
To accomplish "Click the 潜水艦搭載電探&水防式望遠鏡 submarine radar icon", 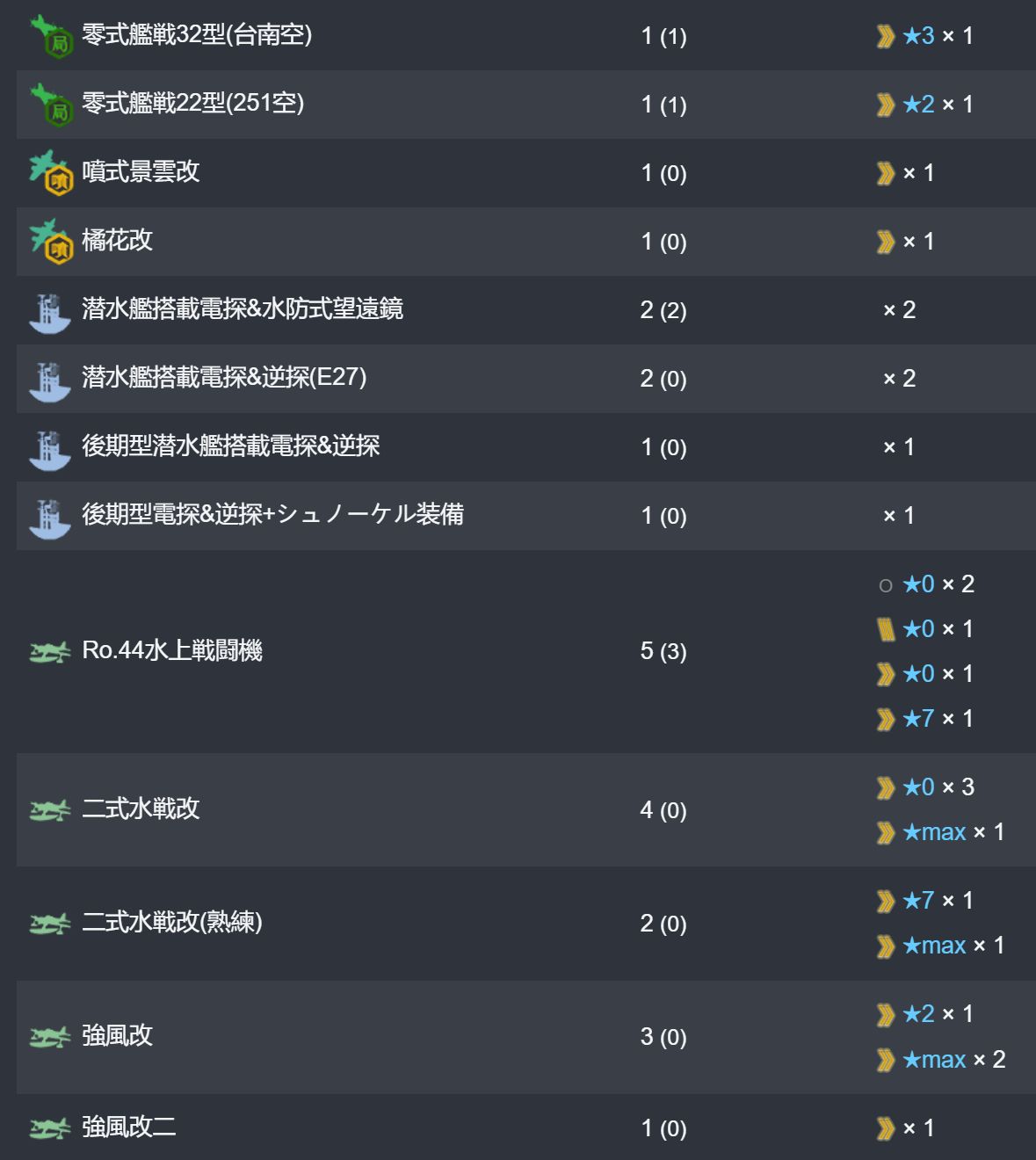I will pos(50,311).
